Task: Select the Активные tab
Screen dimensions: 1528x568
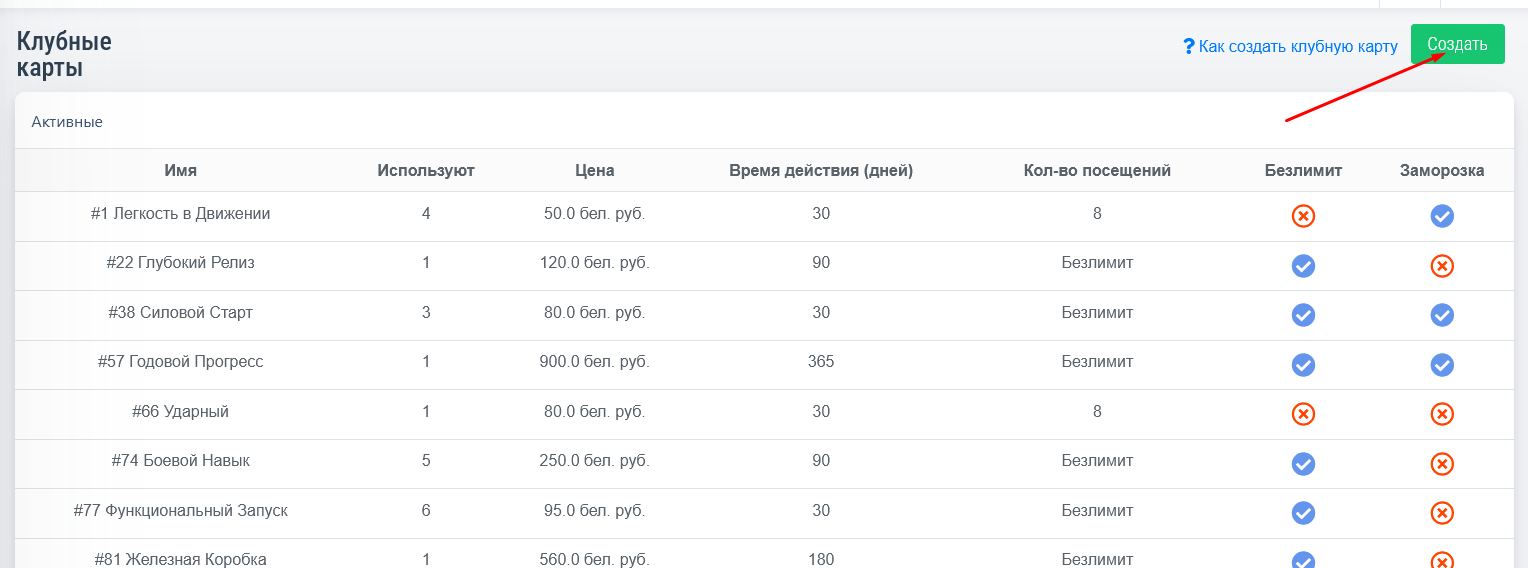Action: coord(67,122)
